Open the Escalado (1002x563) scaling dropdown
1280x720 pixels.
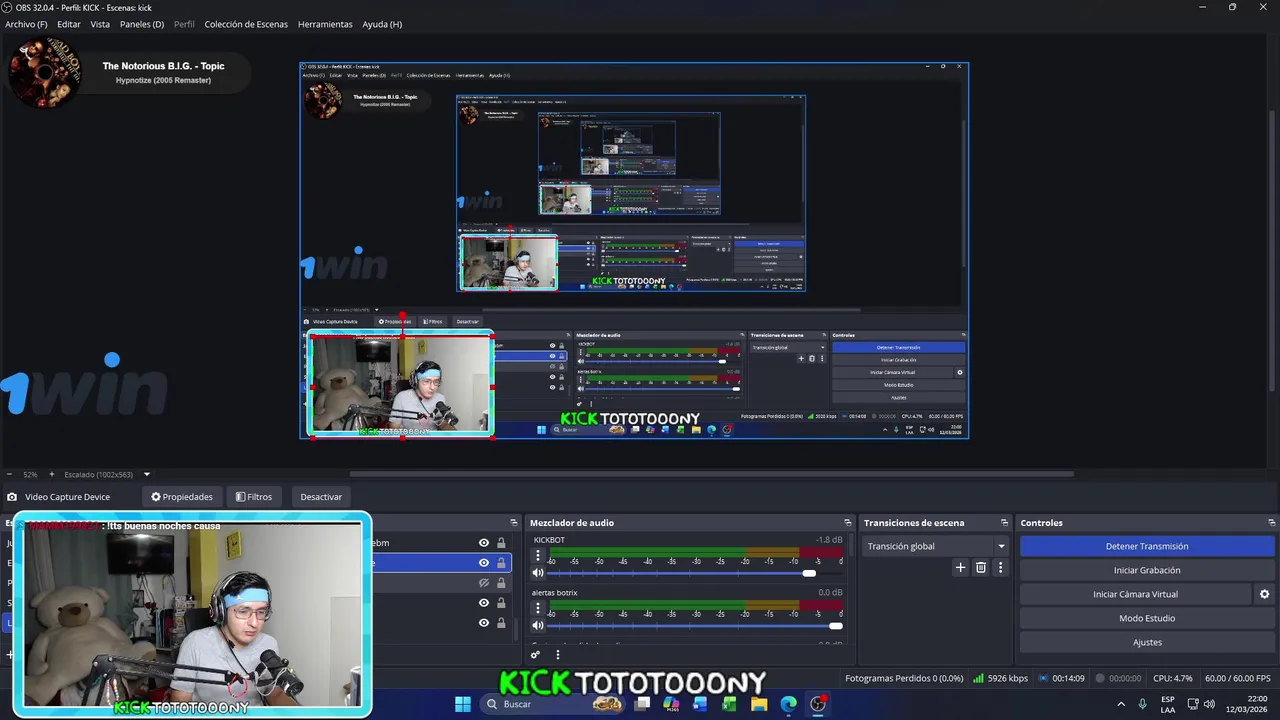pos(107,474)
